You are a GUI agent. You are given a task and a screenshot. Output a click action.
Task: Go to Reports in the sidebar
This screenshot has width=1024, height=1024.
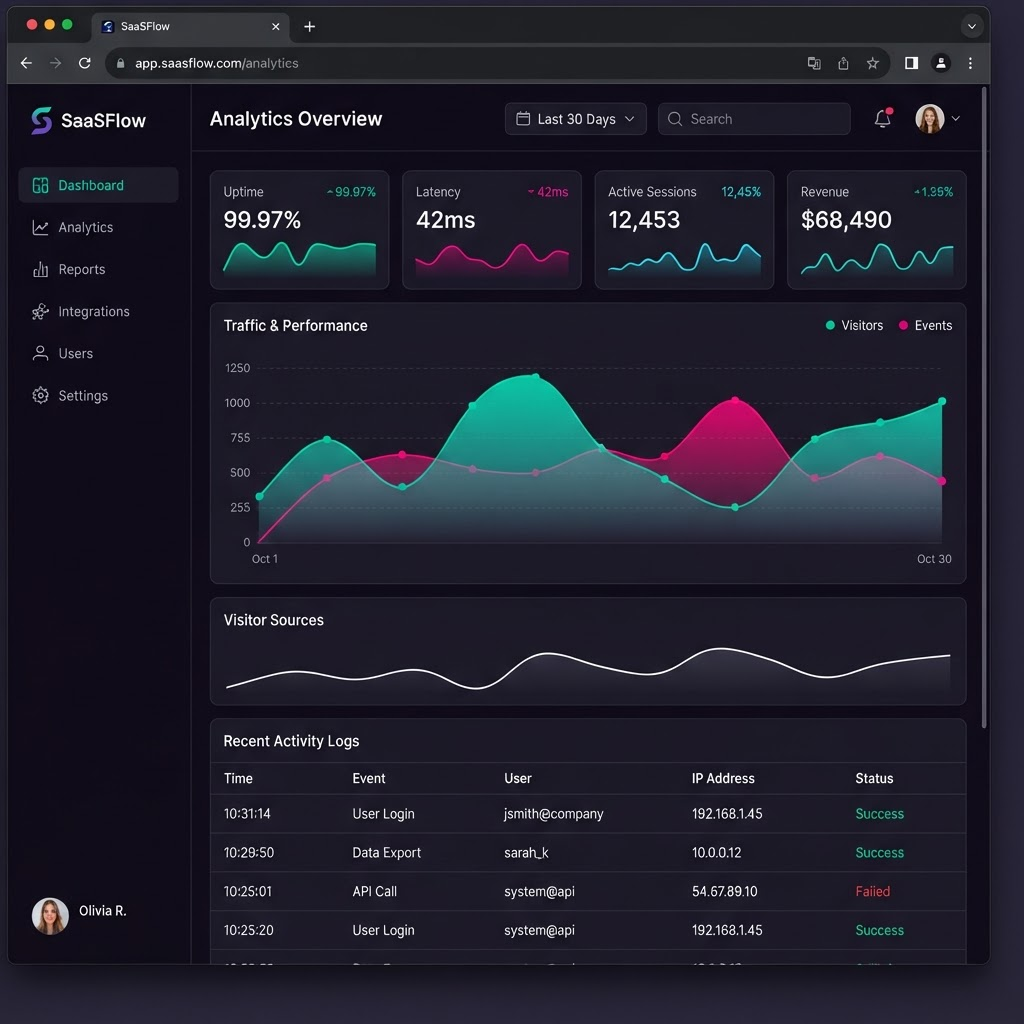point(82,269)
